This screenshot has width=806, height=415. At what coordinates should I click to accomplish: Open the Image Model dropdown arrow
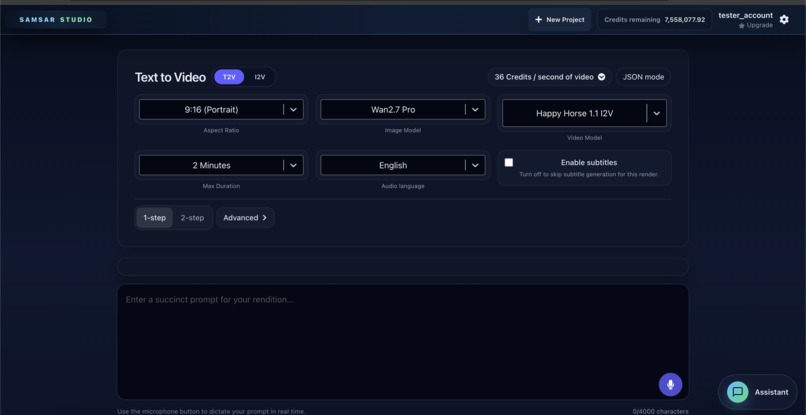tap(475, 110)
